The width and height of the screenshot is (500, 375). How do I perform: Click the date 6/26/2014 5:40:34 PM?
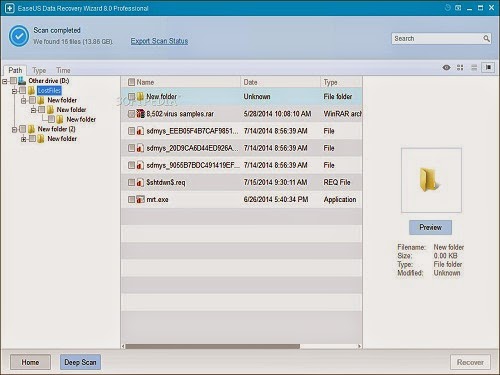point(276,199)
